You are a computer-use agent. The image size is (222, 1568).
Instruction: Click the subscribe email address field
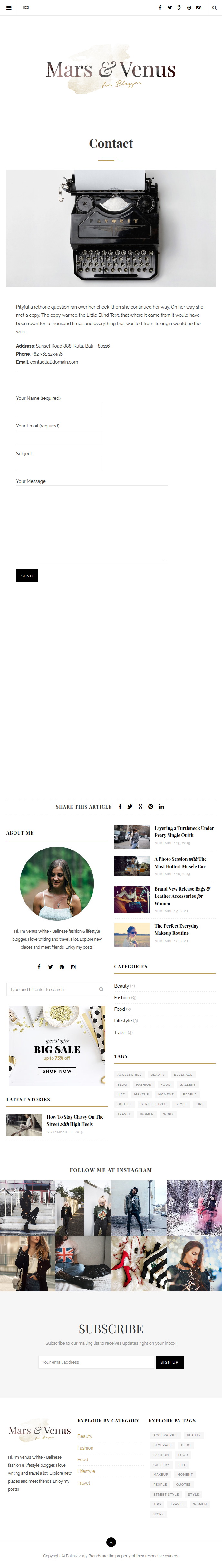97,1362
